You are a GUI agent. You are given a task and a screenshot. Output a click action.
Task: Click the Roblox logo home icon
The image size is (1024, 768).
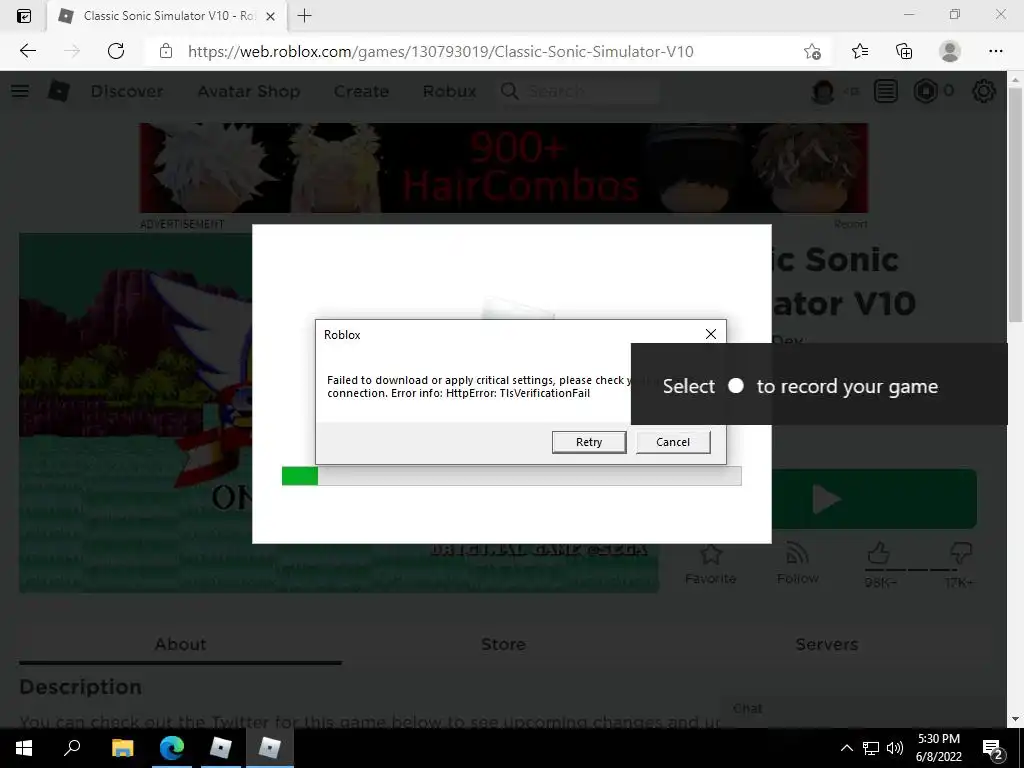59,91
